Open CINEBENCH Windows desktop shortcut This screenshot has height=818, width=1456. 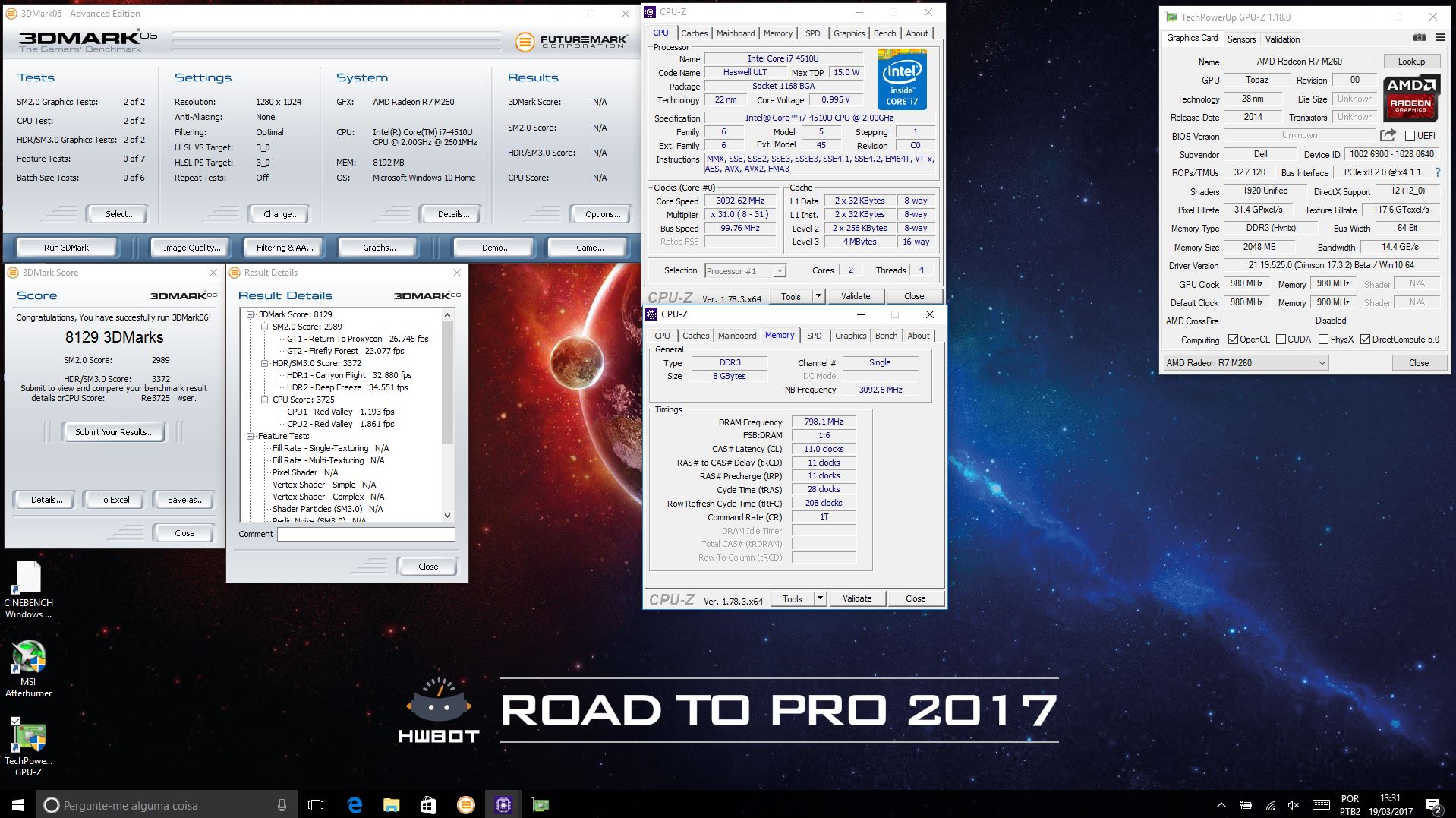point(28,590)
